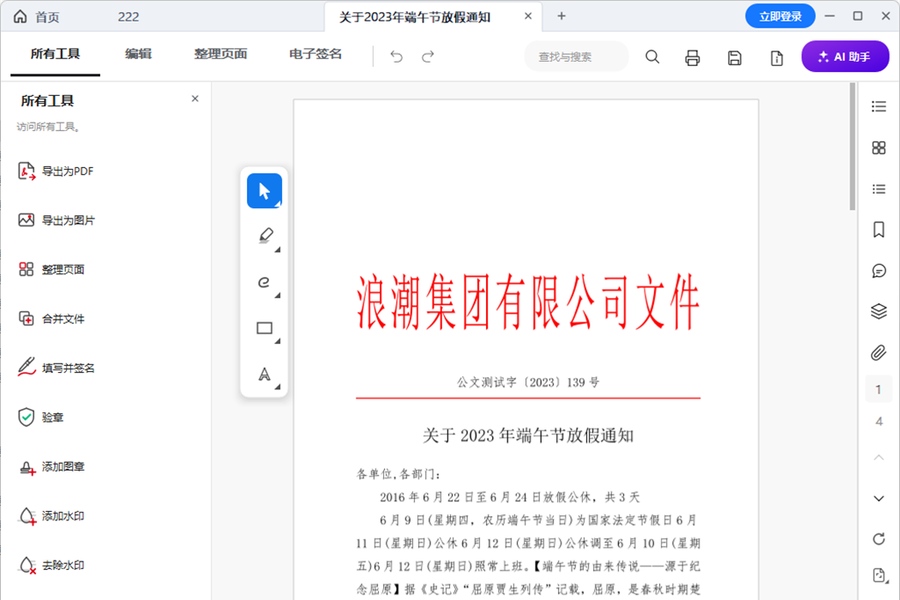Viewport: 900px width, 600px height.
Task: Choose 导出为图片 tool
Action: click(x=56, y=220)
